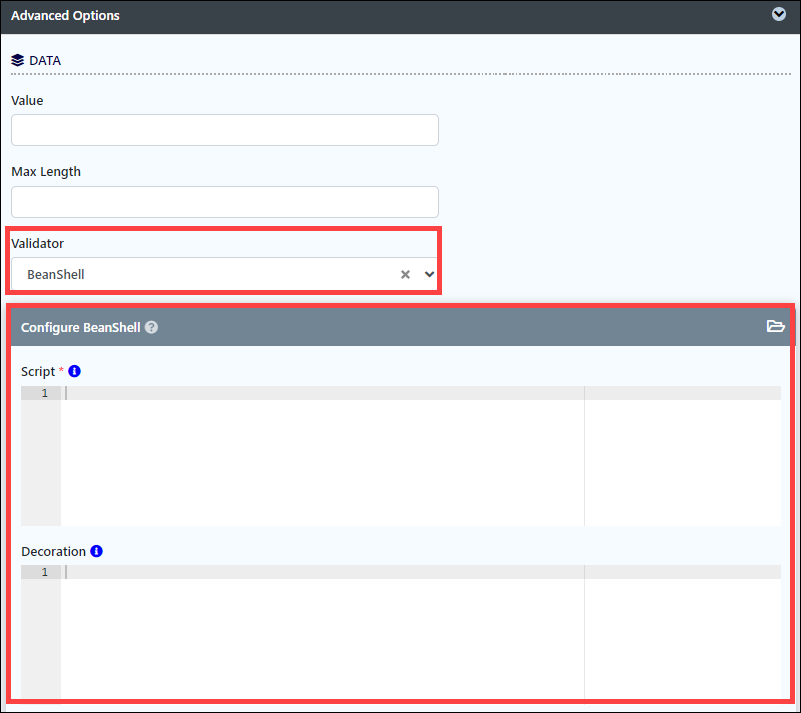Click the DATA section heading

tap(45, 61)
